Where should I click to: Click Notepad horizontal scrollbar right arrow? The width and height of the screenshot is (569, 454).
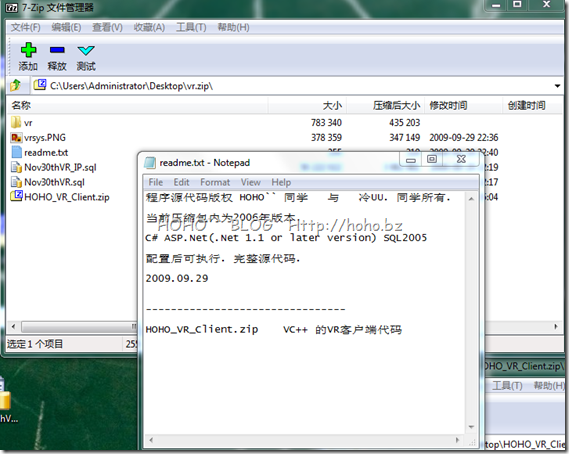(x=457, y=440)
